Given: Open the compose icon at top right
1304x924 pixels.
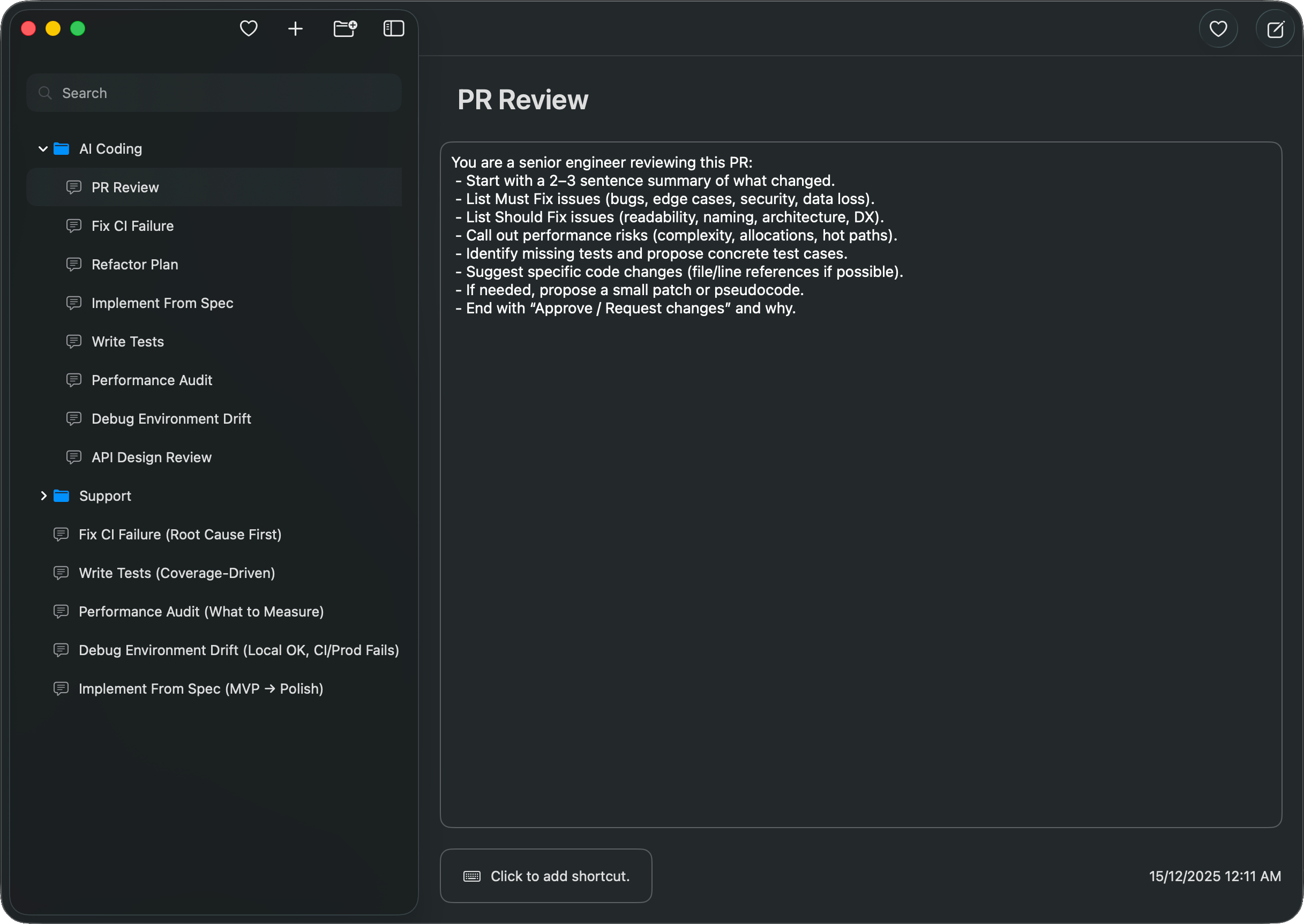Looking at the screenshot, I should coord(1276,28).
